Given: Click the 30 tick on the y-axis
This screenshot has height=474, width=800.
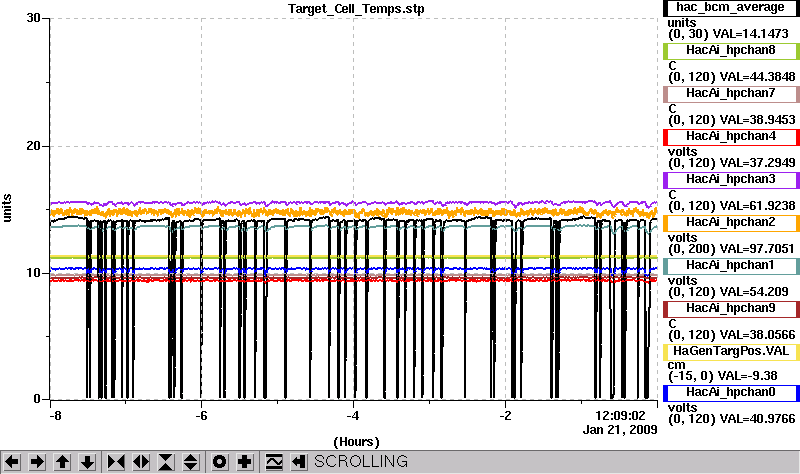Looking at the screenshot, I should click(x=34, y=18).
